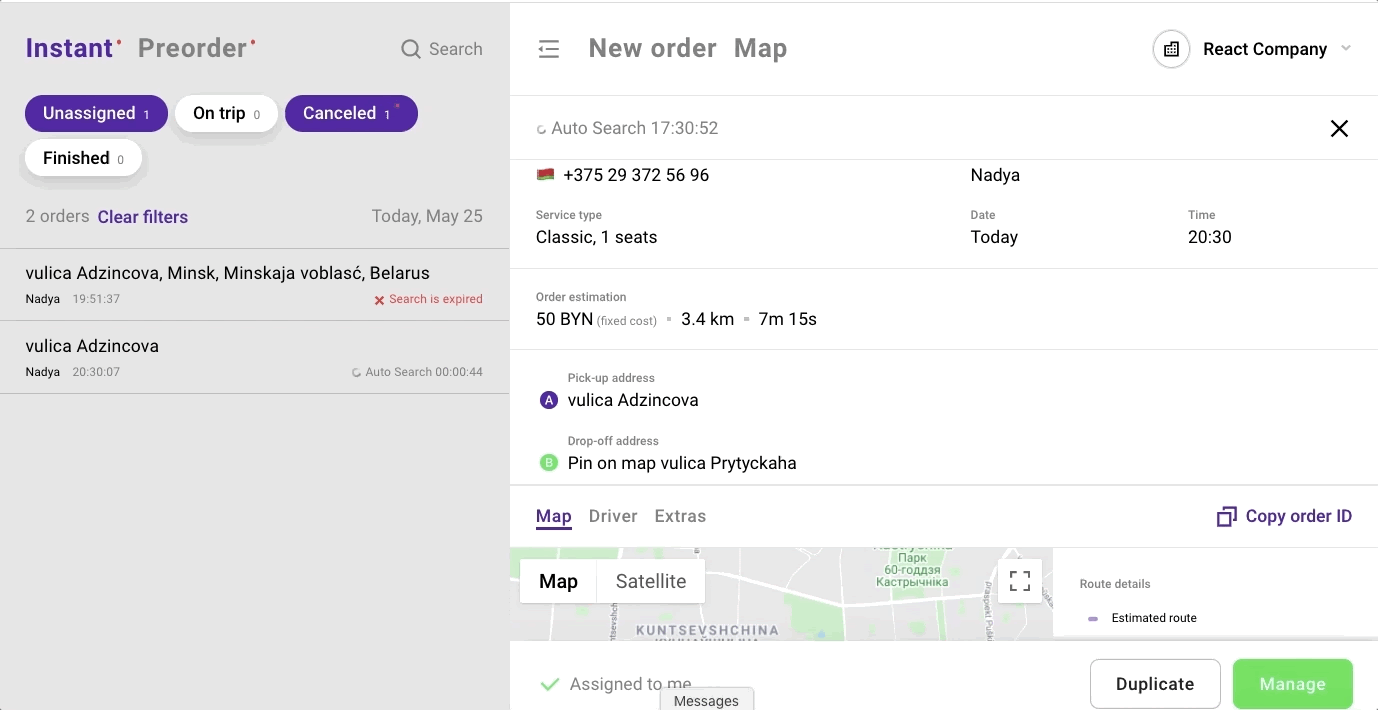Click the Clear filters link
This screenshot has height=710, width=1378.
pos(143,217)
